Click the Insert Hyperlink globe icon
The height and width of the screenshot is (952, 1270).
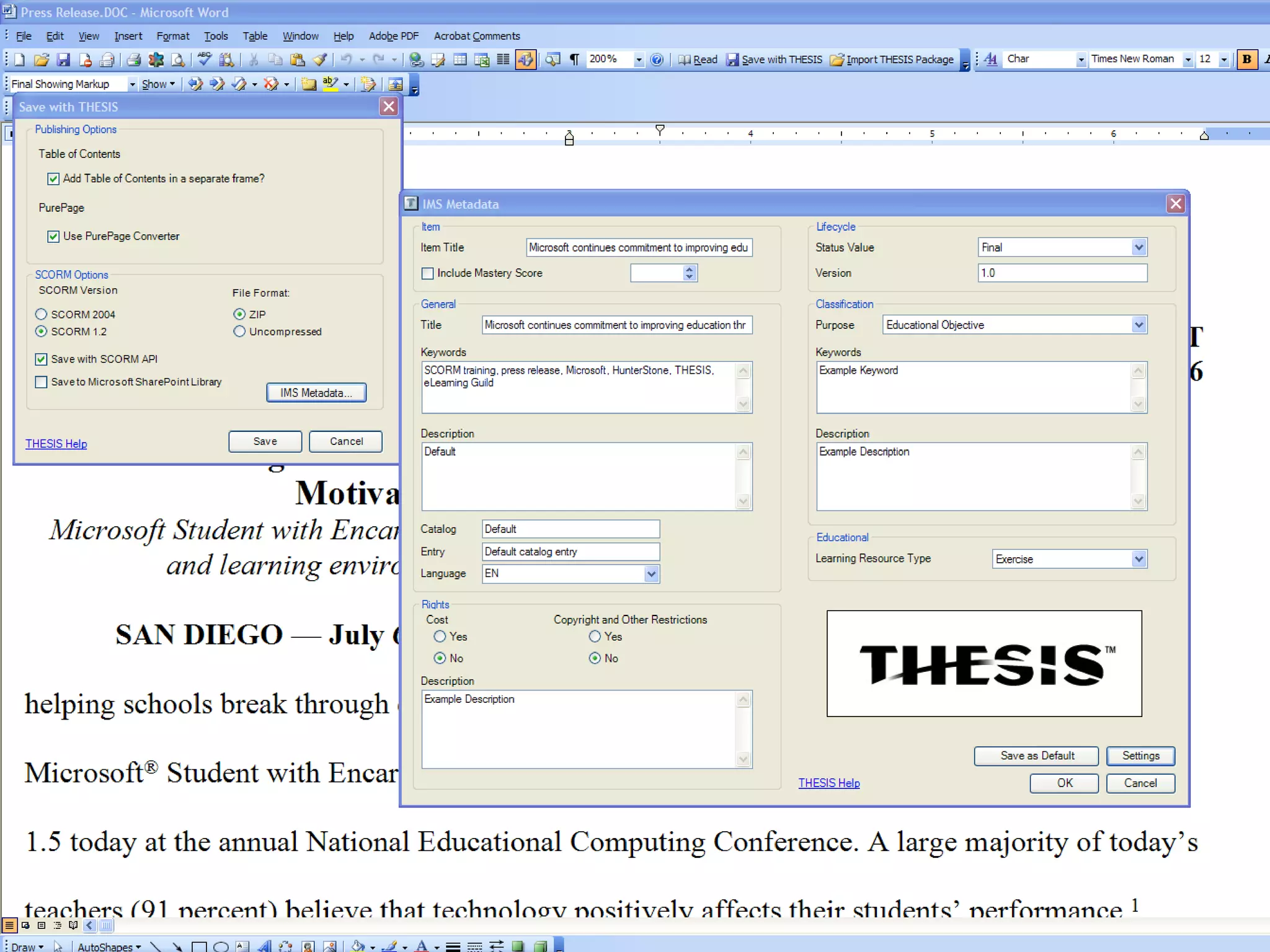pyautogui.click(x=416, y=59)
